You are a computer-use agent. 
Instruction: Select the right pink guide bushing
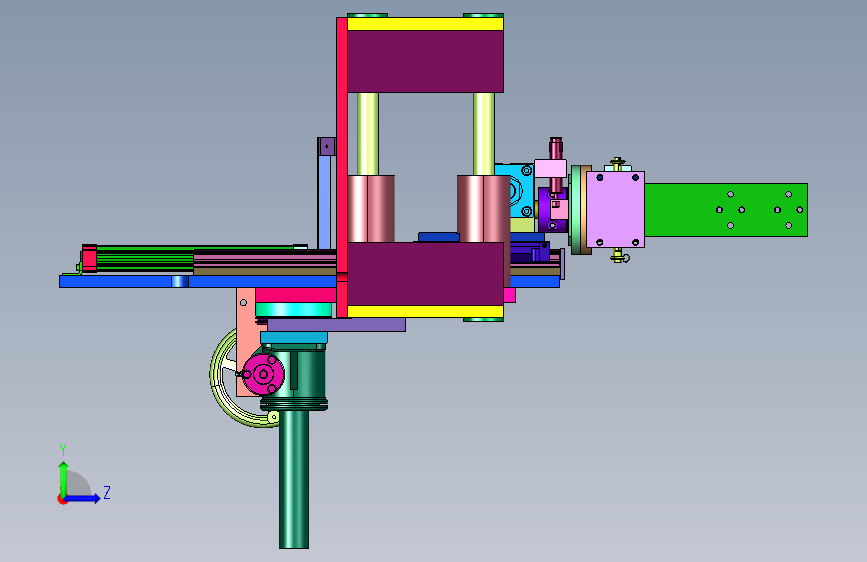click(x=483, y=209)
